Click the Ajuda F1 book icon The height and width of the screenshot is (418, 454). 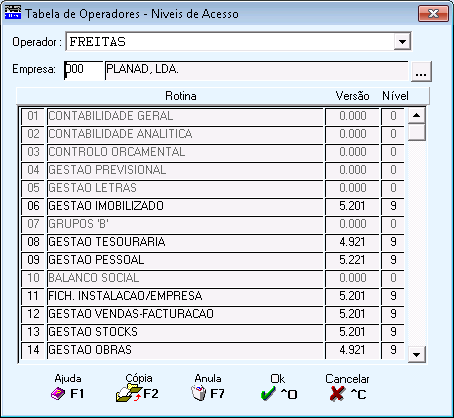click(58, 394)
